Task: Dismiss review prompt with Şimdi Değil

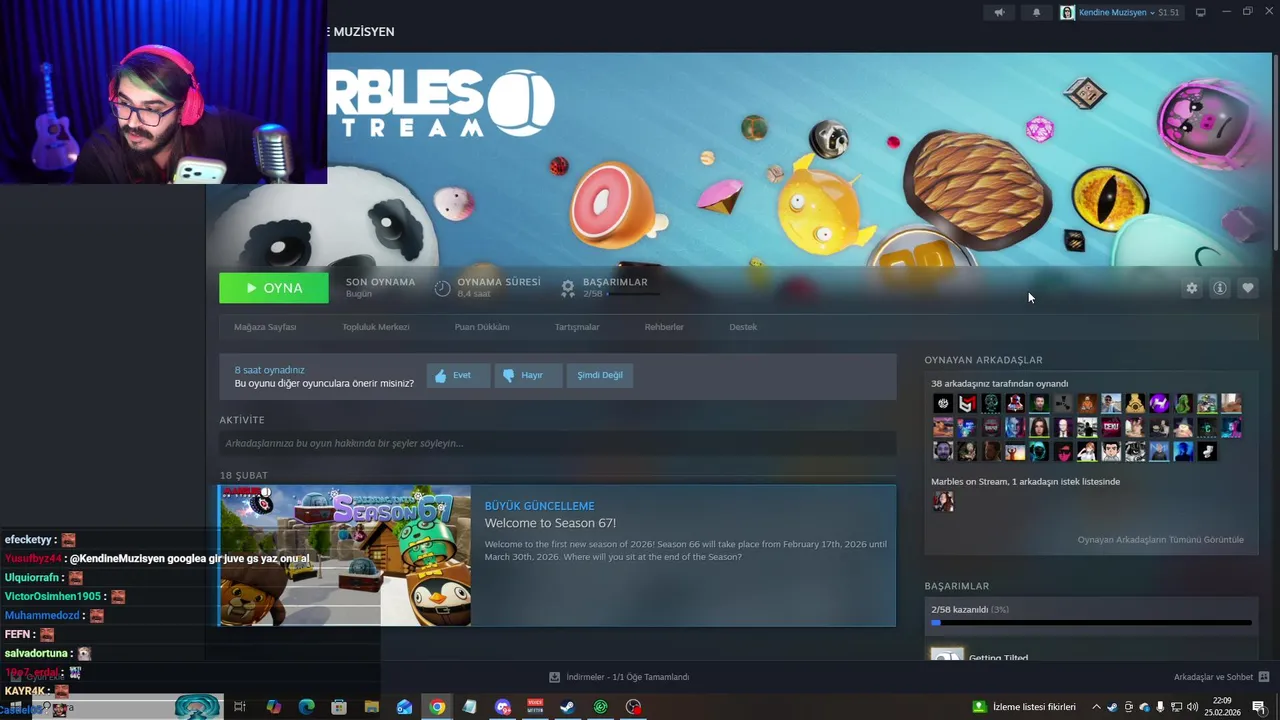Action: coord(600,375)
